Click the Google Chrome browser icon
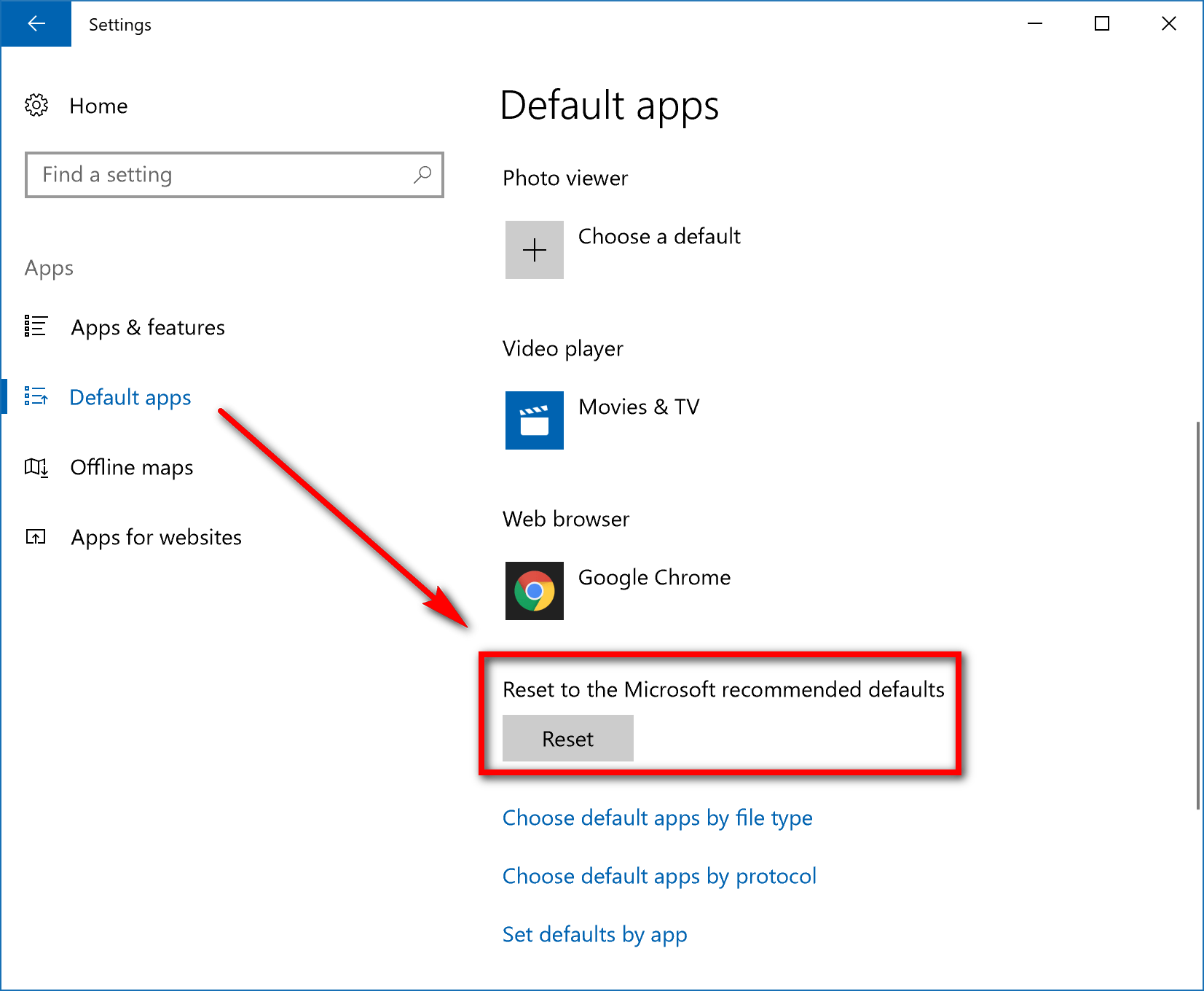 point(534,591)
